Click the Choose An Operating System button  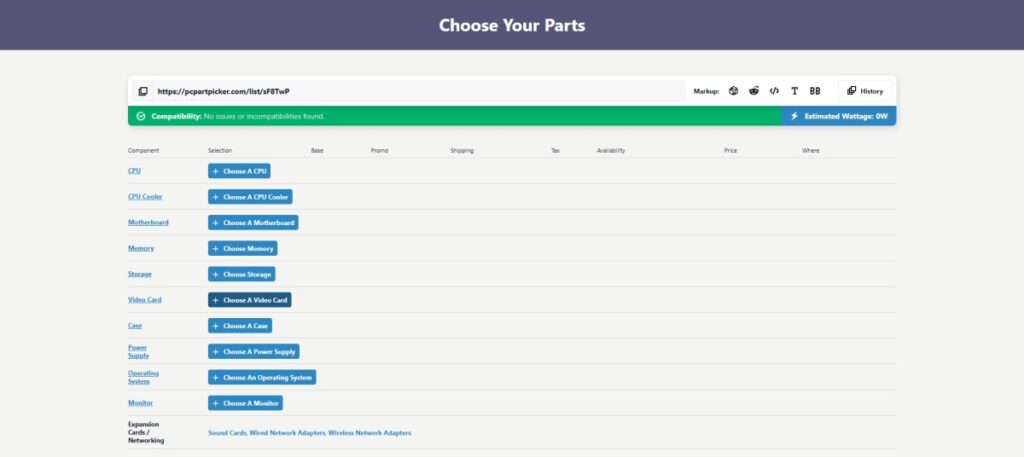(262, 377)
